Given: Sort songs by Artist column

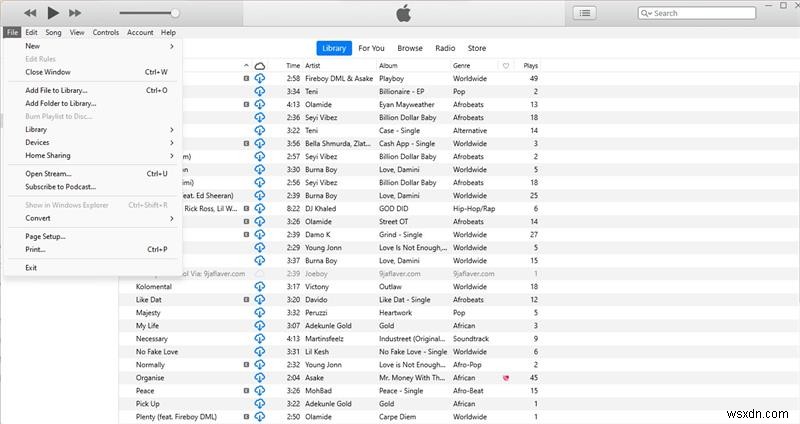Looking at the screenshot, I should coord(313,65).
